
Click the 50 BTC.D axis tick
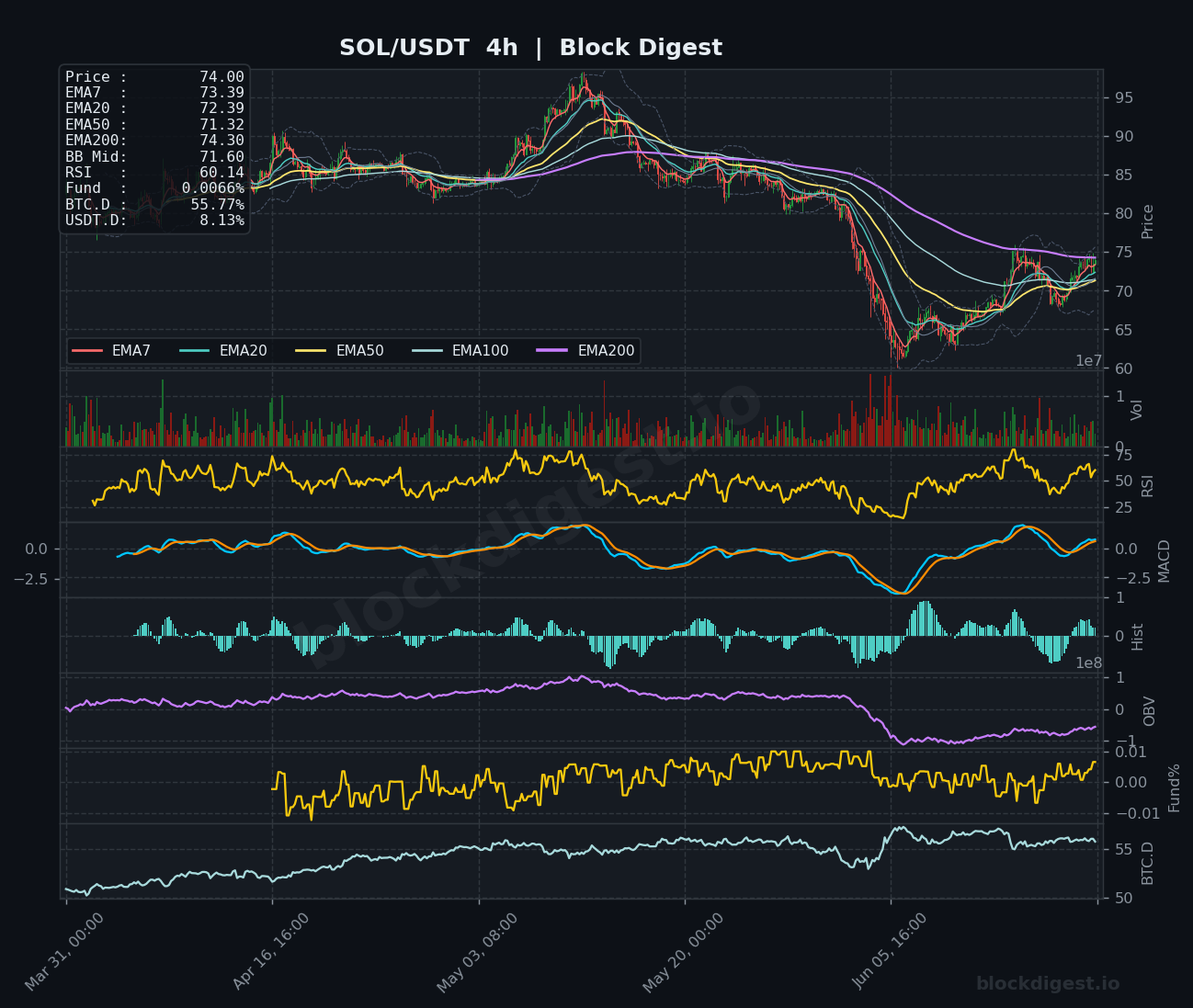[1123, 899]
